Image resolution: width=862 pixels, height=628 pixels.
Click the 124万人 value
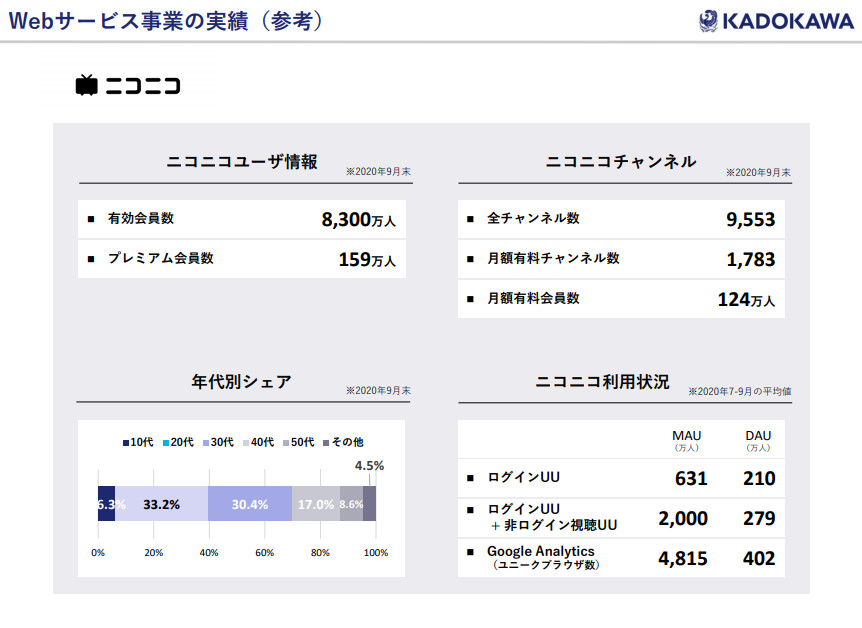click(x=747, y=300)
